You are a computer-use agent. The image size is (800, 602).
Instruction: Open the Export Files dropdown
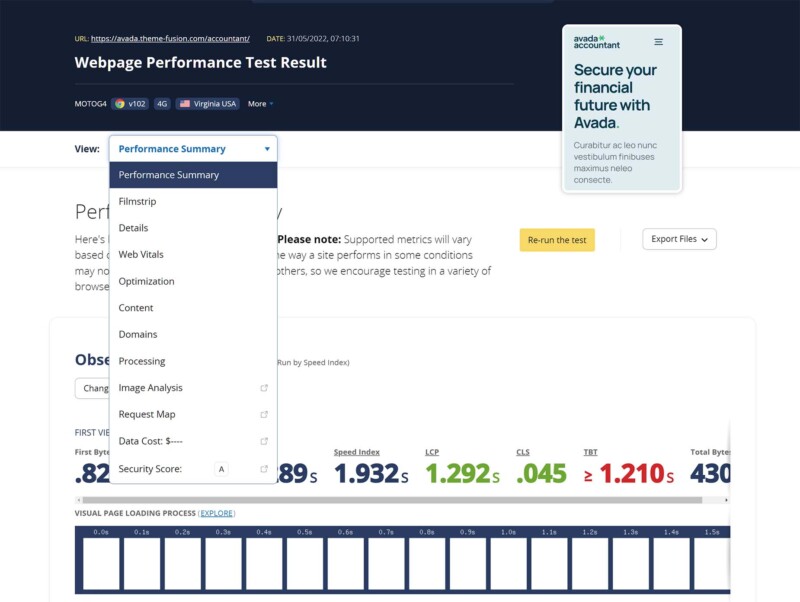coord(680,239)
